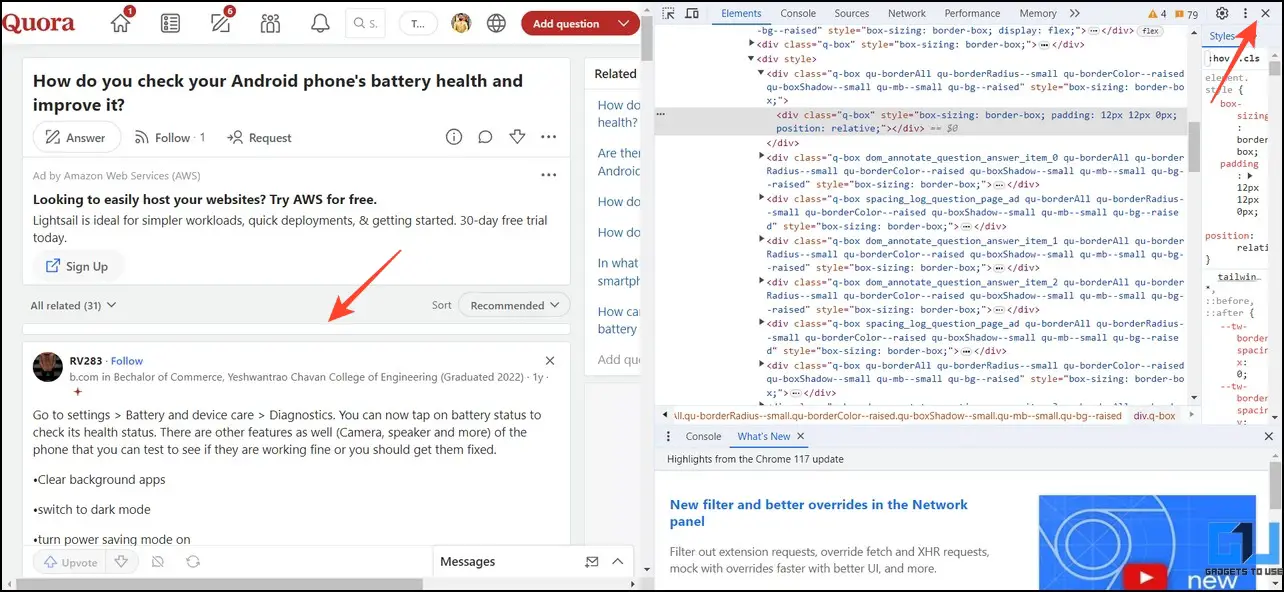This screenshot has height=592, width=1284.
Task: Open the Notifications bell icon
Action: [x=320, y=23]
